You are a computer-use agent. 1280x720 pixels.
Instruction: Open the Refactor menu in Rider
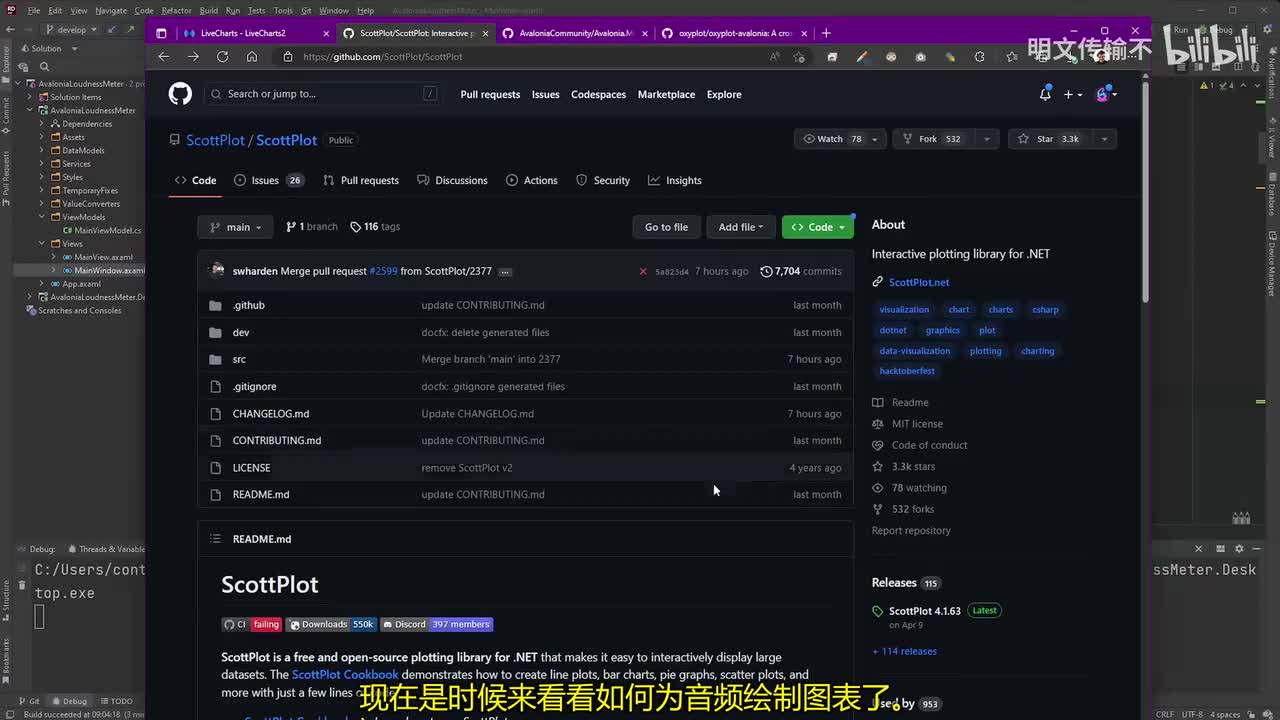click(x=176, y=11)
